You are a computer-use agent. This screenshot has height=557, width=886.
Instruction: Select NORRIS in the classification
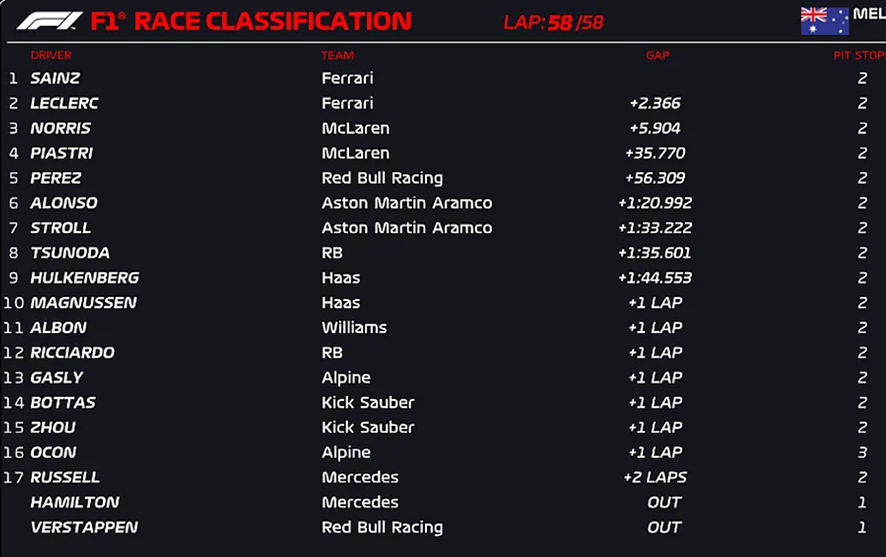coord(60,128)
